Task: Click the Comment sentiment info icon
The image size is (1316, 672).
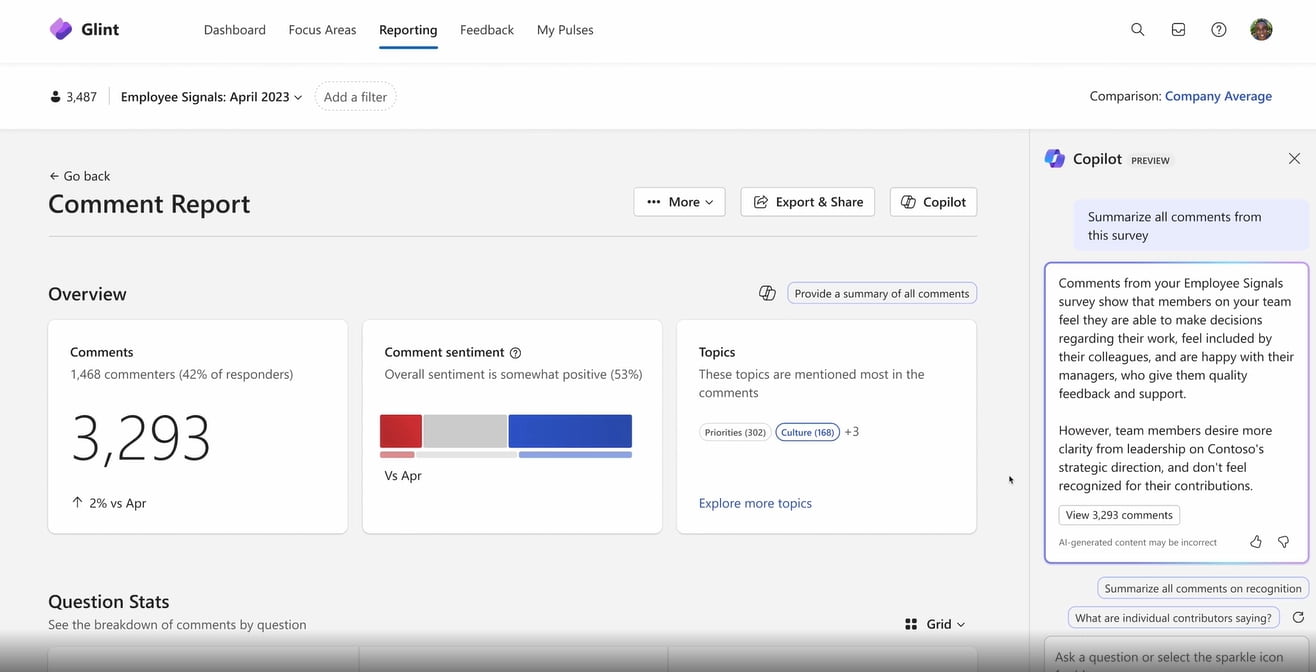Action: (516, 353)
